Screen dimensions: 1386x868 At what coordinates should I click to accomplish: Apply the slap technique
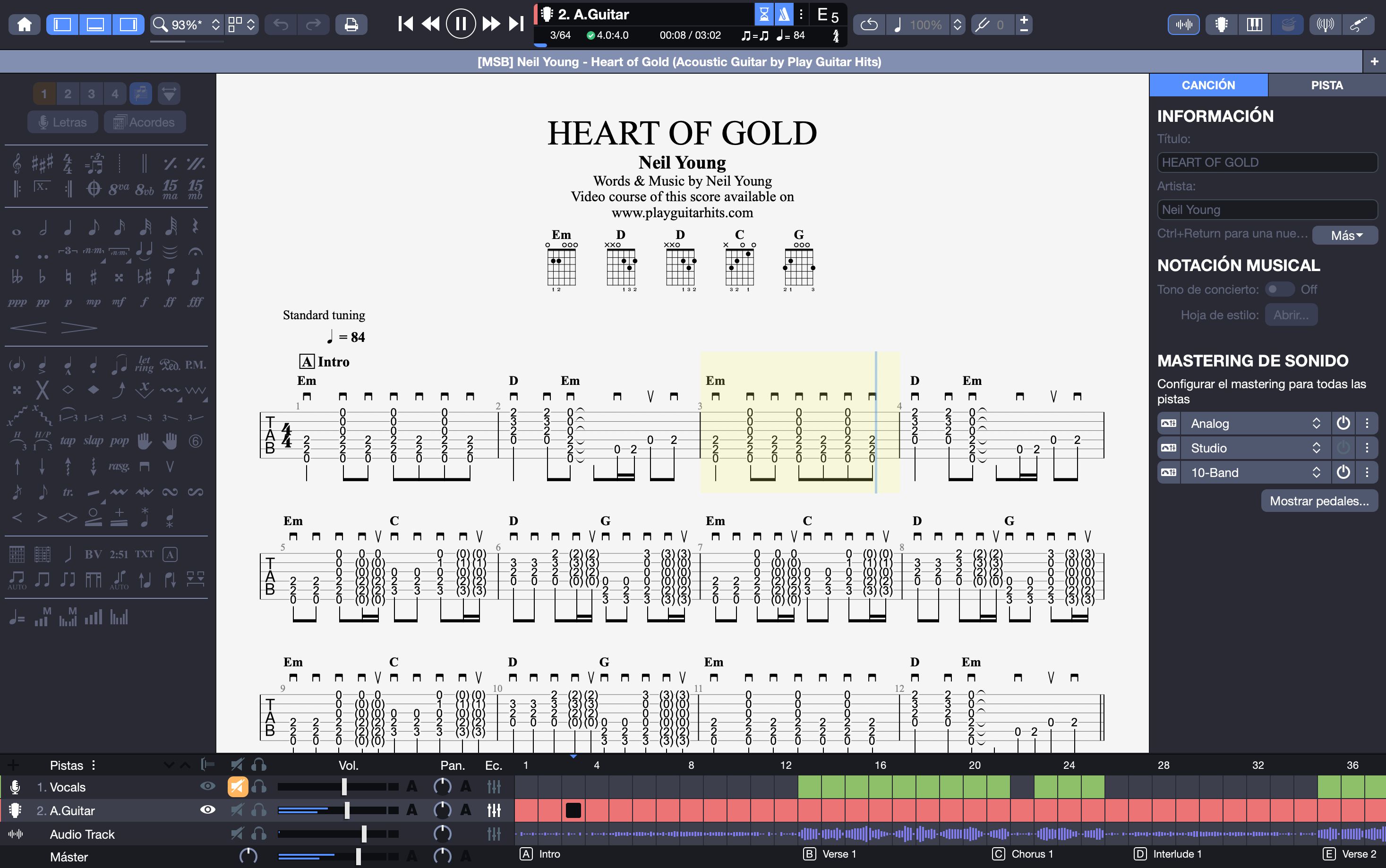point(94,441)
